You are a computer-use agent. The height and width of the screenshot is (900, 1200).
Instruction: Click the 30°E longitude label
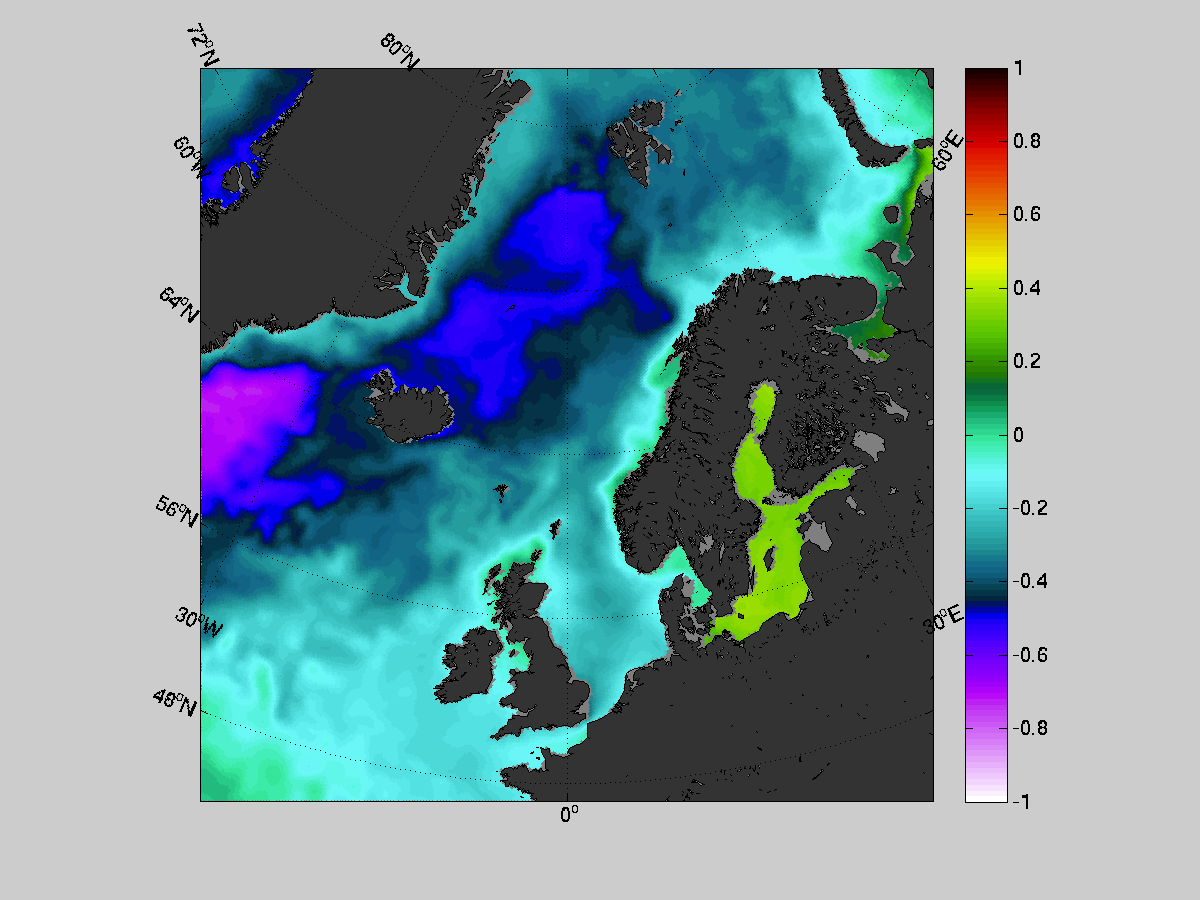[944, 617]
